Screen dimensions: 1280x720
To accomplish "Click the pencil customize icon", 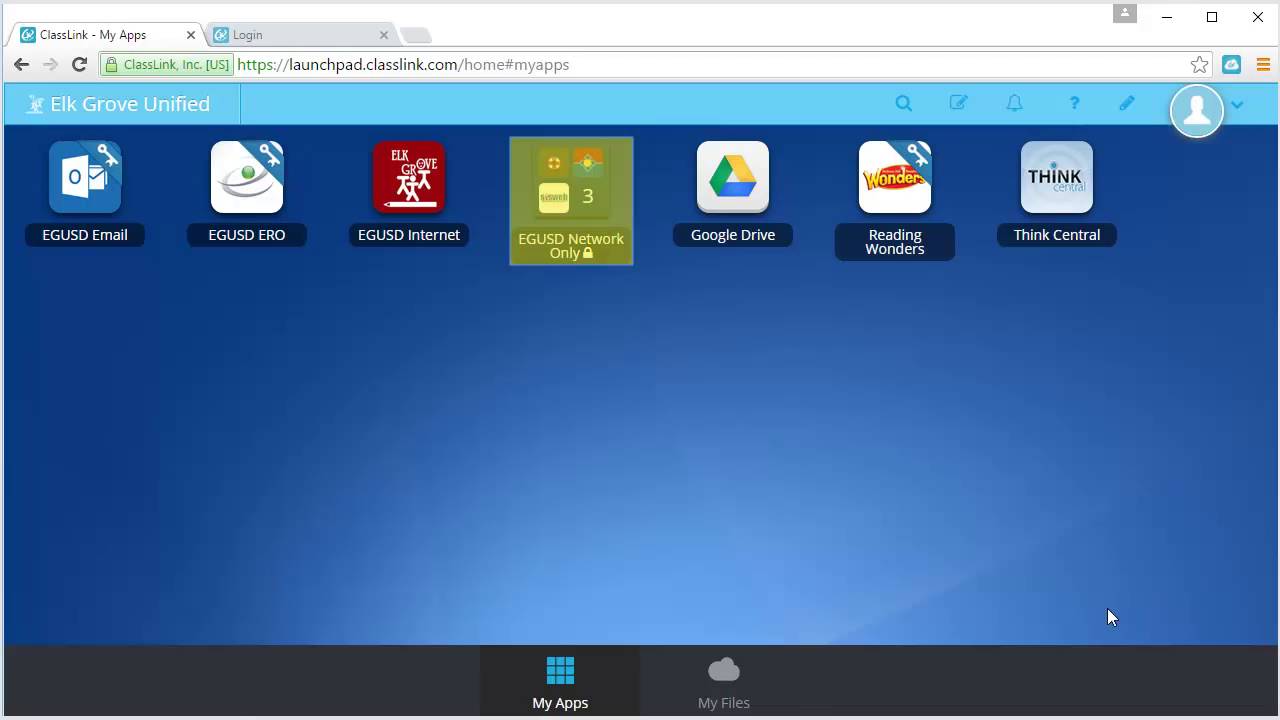I will tap(1127, 103).
